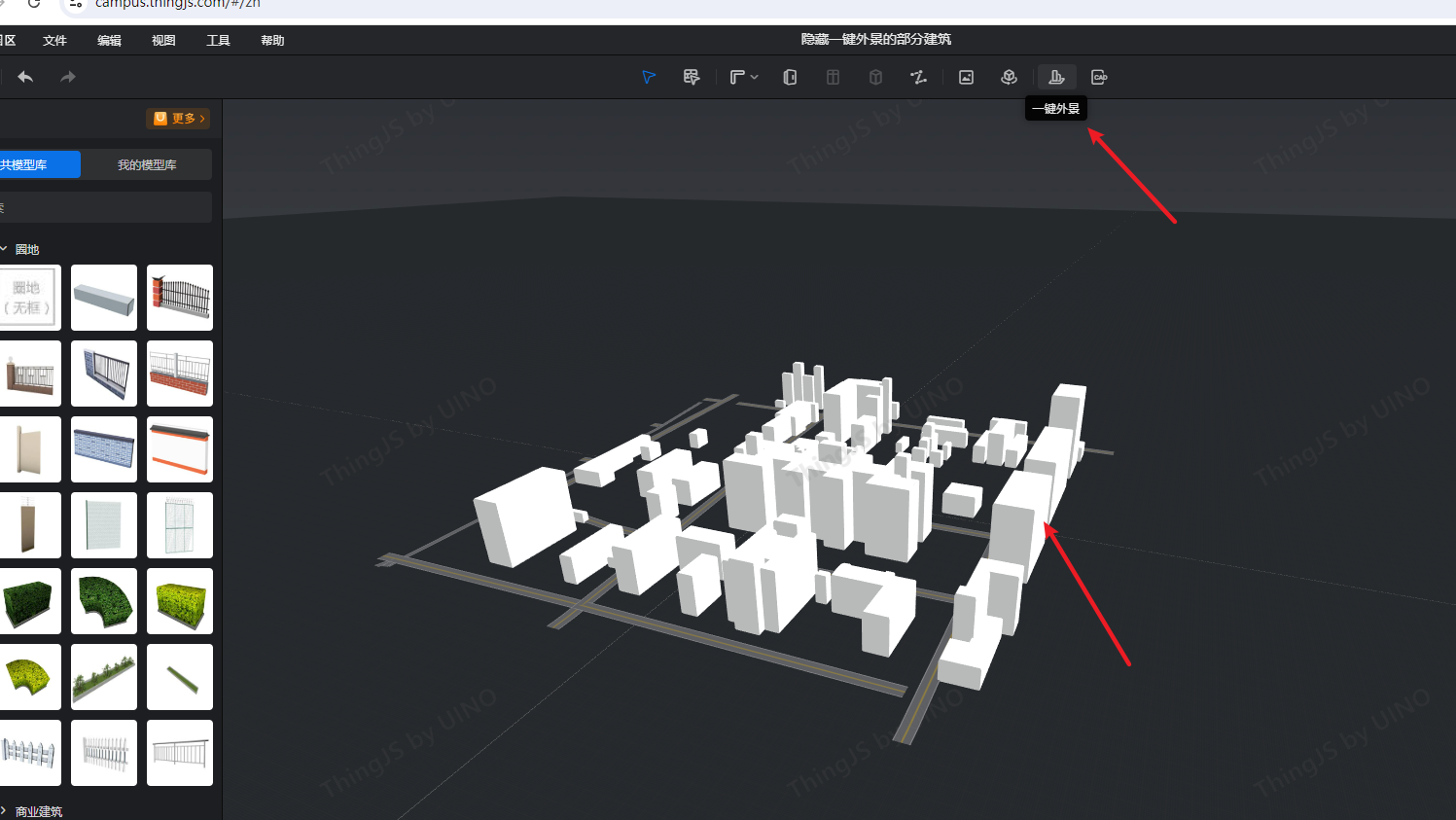1456x820 pixels.
Task: Click the window tool icon
Action: point(833,77)
